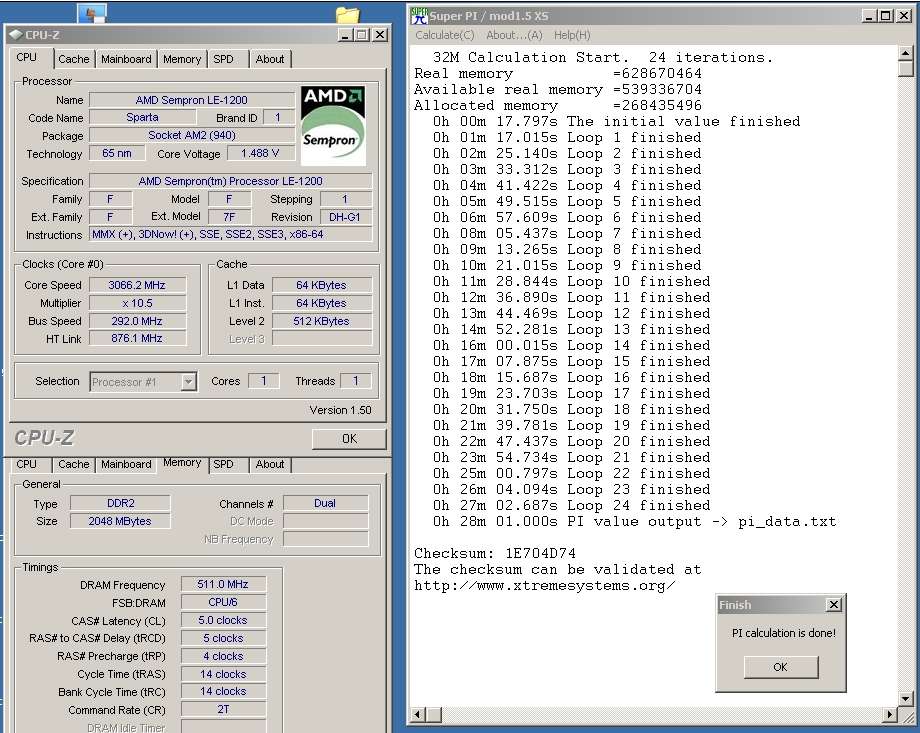The width and height of the screenshot is (920, 733).
Task: Click the PI value output pi_data.txt line
Action: click(x=634, y=521)
